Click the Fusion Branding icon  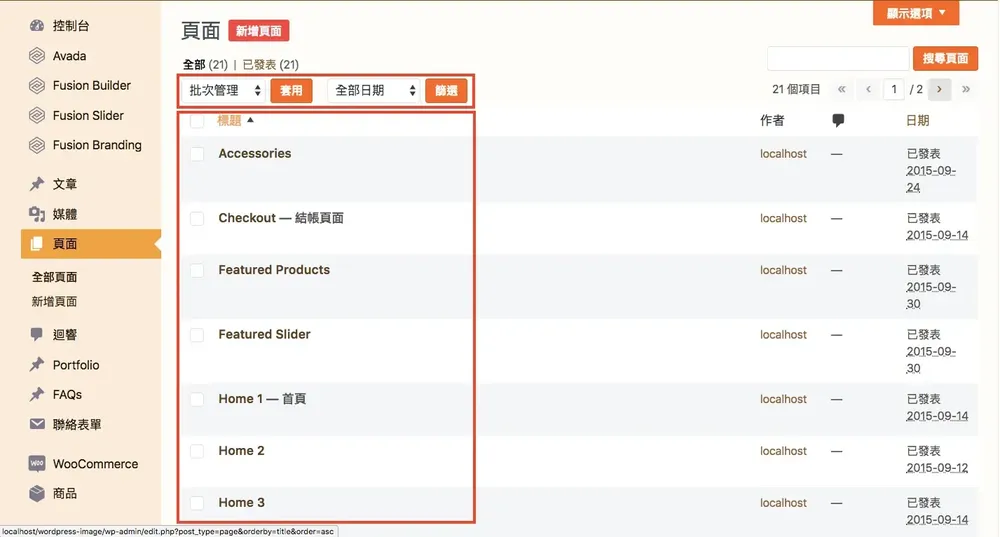tap(37, 145)
